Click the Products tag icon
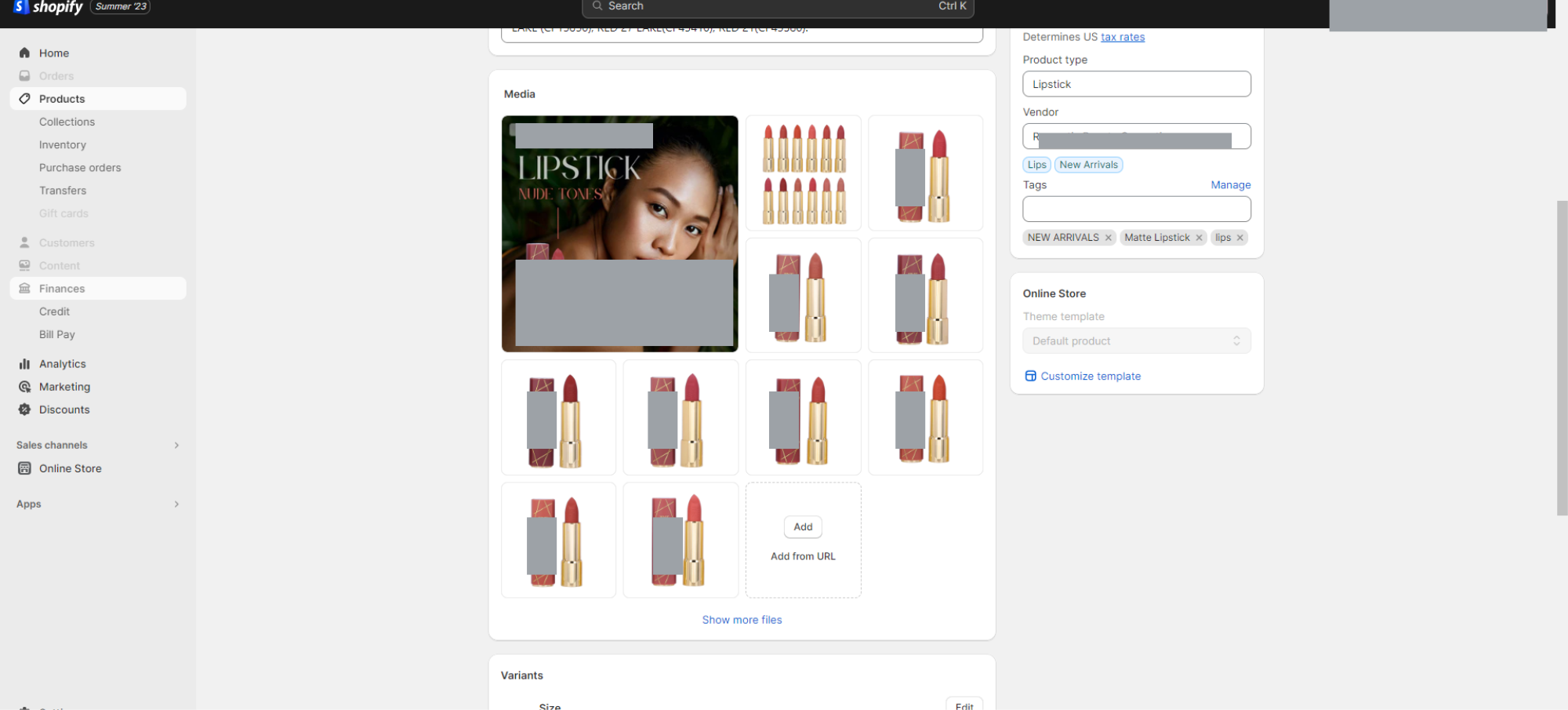Screen dimensions: 1568x710 coord(24,99)
